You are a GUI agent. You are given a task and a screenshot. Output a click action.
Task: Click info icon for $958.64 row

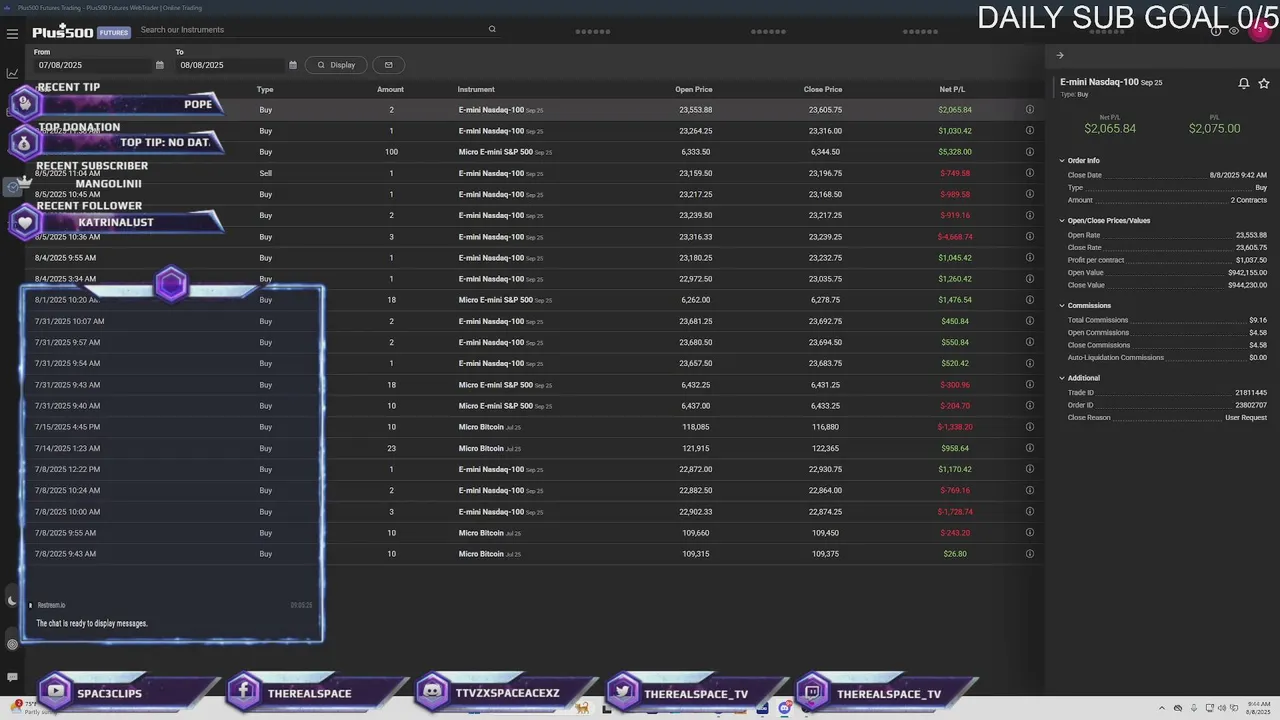[1030, 448]
